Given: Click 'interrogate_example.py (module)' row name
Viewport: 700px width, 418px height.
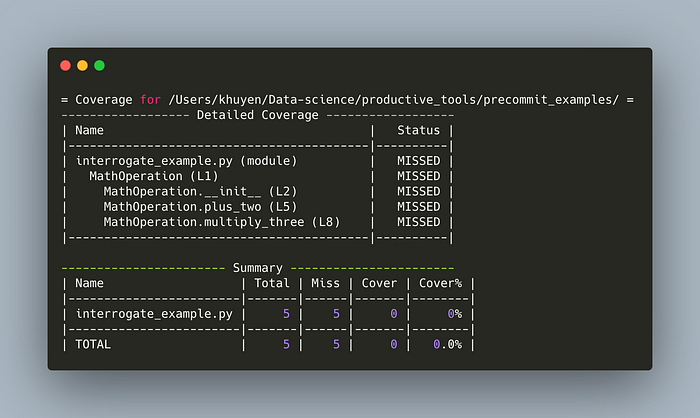Looking at the screenshot, I should click(186, 161).
